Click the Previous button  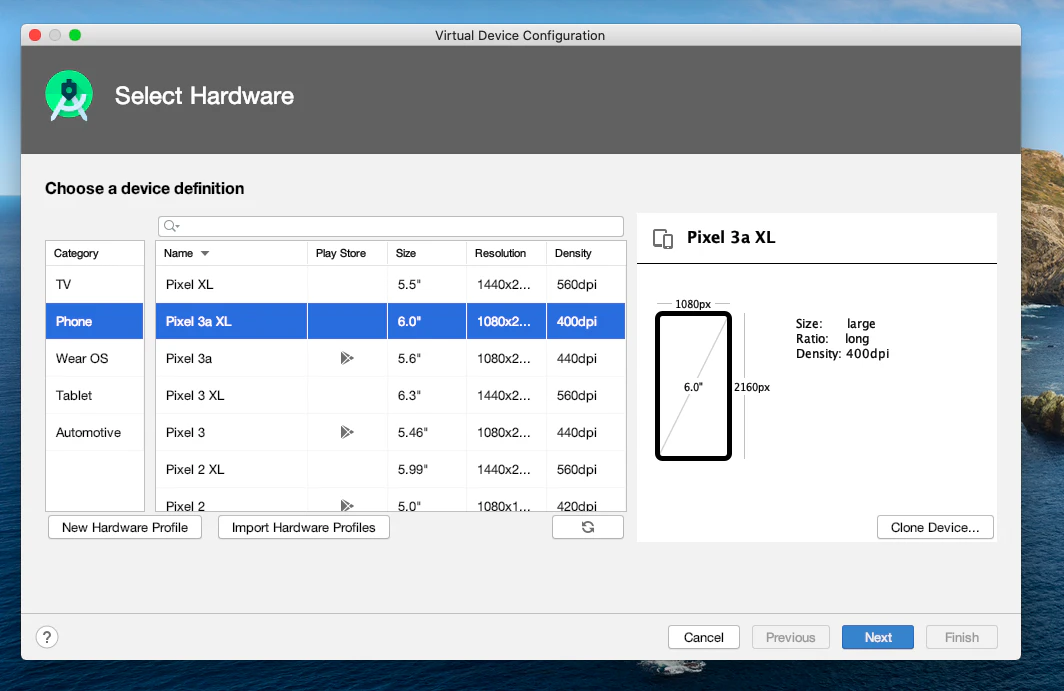[x=791, y=637]
